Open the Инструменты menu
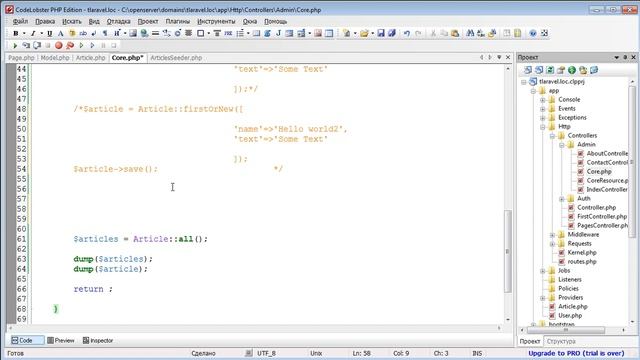This screenshot has width=640, height=360. 216,21
